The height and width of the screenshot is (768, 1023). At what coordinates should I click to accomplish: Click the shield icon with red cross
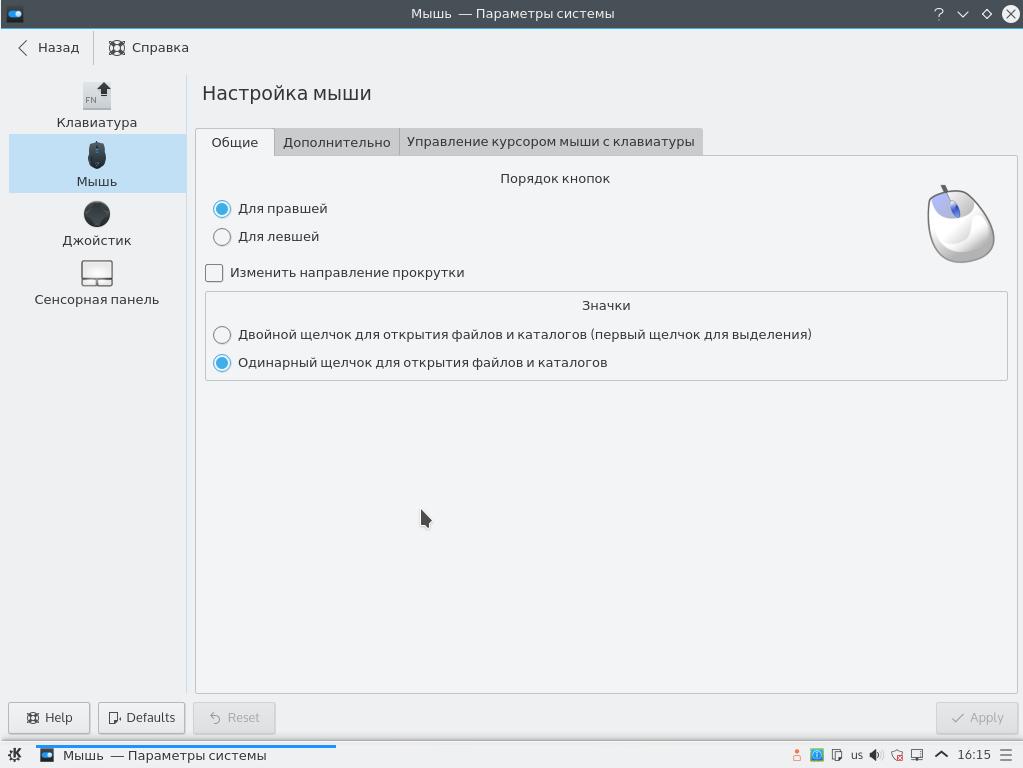pyautogui.click(x=897, y=755)
